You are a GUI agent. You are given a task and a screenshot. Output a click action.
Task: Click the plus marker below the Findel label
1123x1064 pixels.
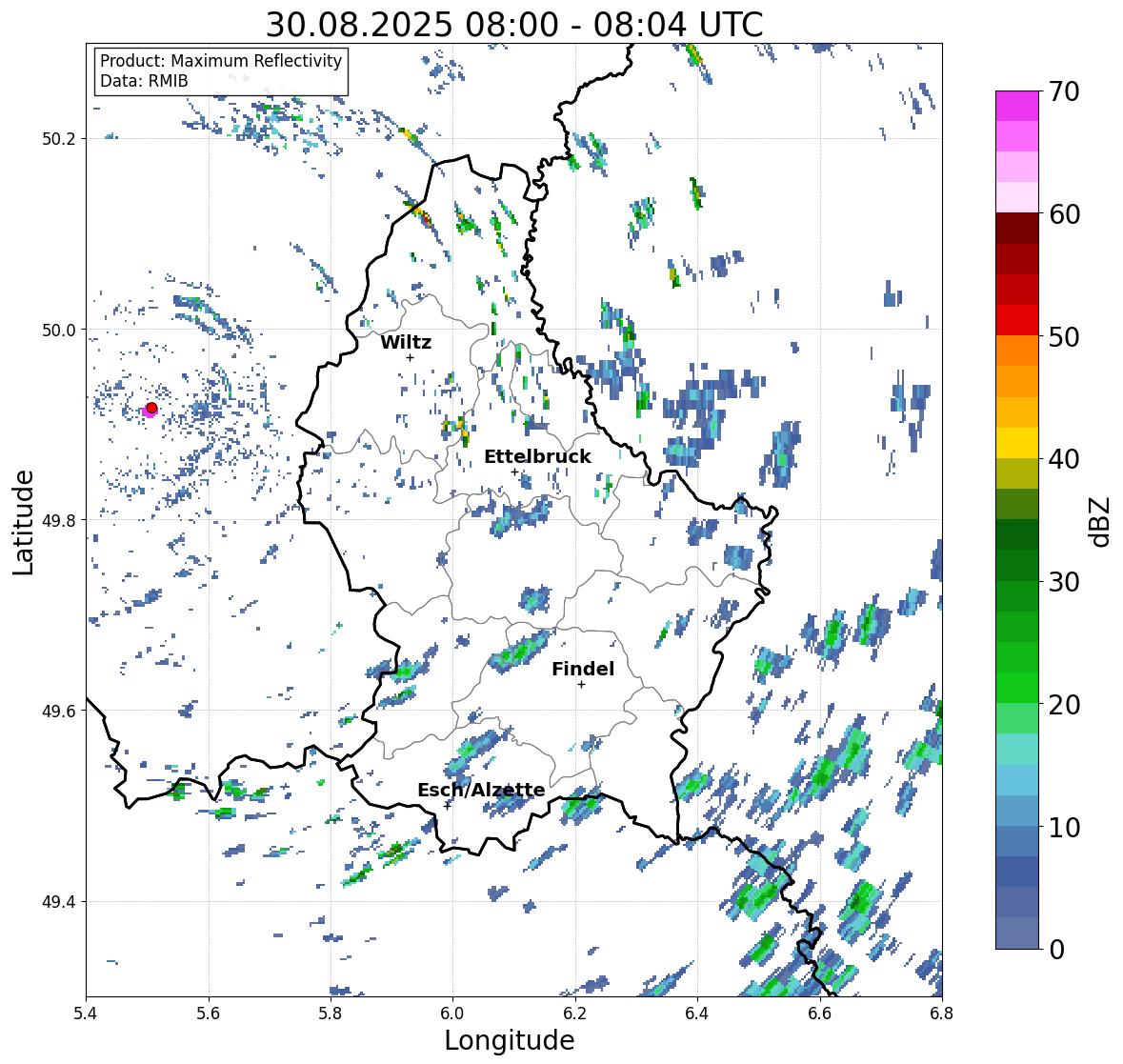[582, 685]
